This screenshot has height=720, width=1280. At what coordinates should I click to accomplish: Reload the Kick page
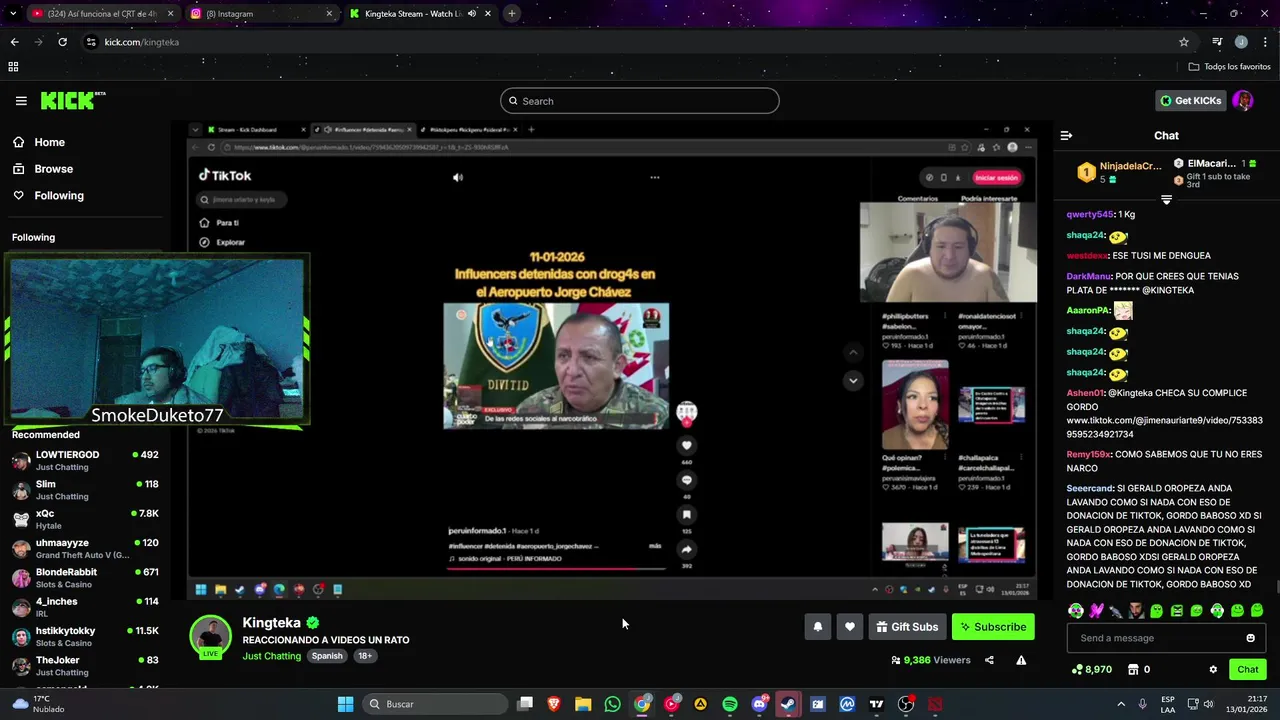coord(62,42)
